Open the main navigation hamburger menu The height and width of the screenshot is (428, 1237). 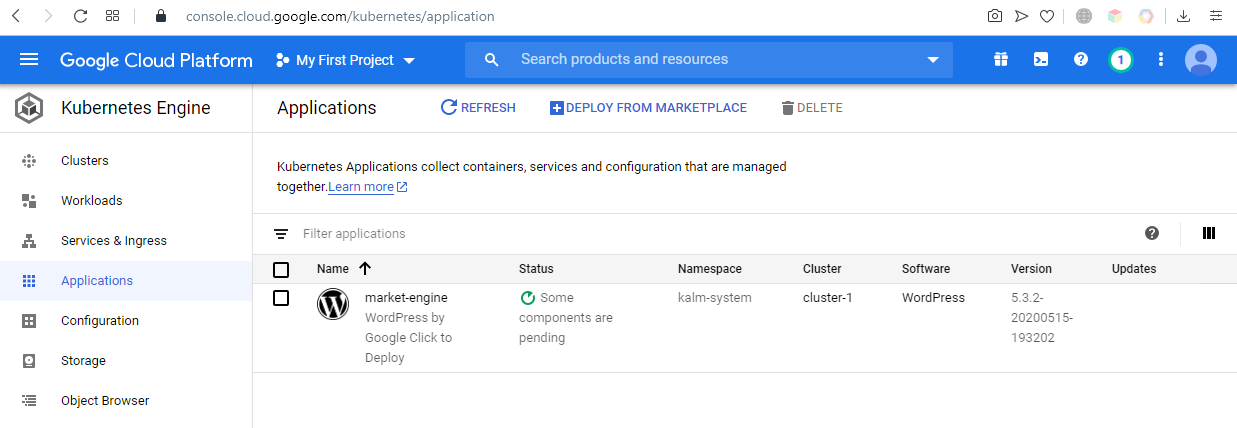pyautogui.click(x=29, y=60)
